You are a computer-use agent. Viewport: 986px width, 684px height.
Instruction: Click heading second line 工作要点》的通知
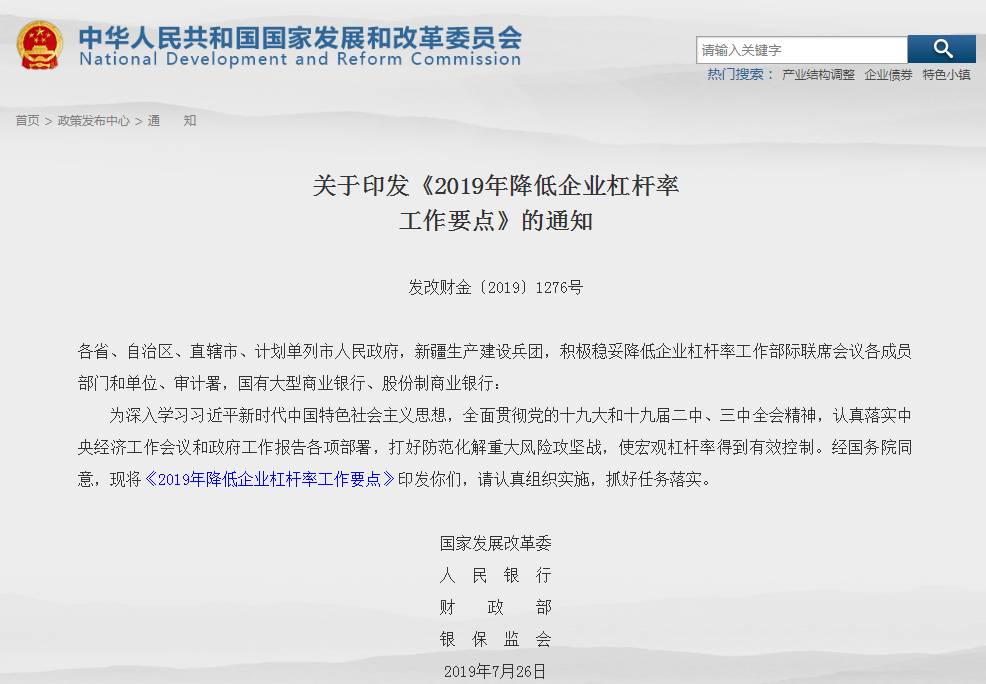pos(496,220)
